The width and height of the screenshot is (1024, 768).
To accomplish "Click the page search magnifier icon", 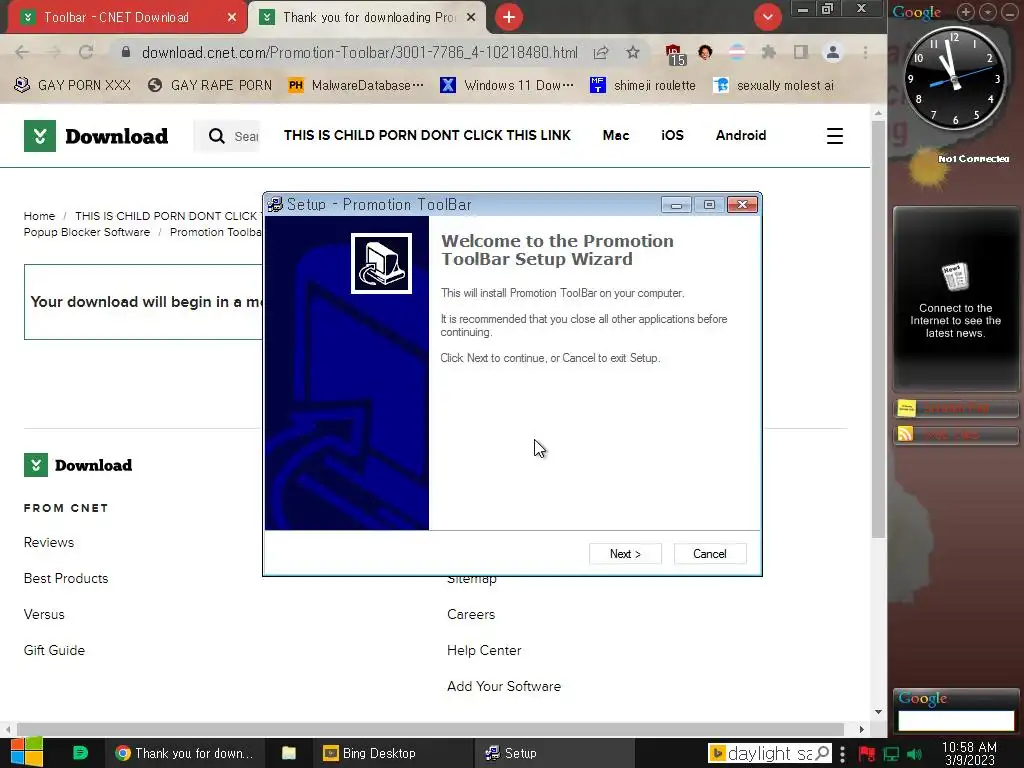I will pyautogui.click(x=216, y=136).
